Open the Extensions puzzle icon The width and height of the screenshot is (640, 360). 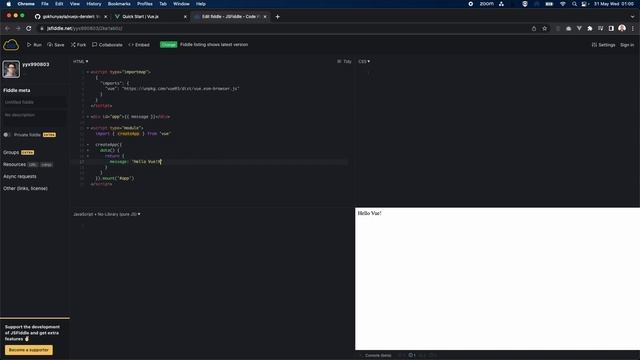pos(590,29)
